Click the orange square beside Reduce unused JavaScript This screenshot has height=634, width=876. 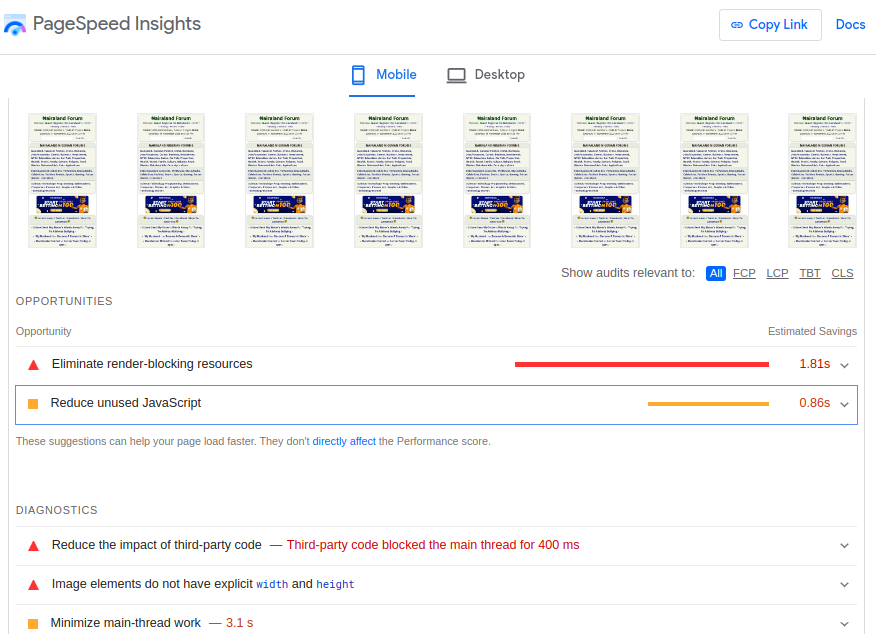click(33, 404)
